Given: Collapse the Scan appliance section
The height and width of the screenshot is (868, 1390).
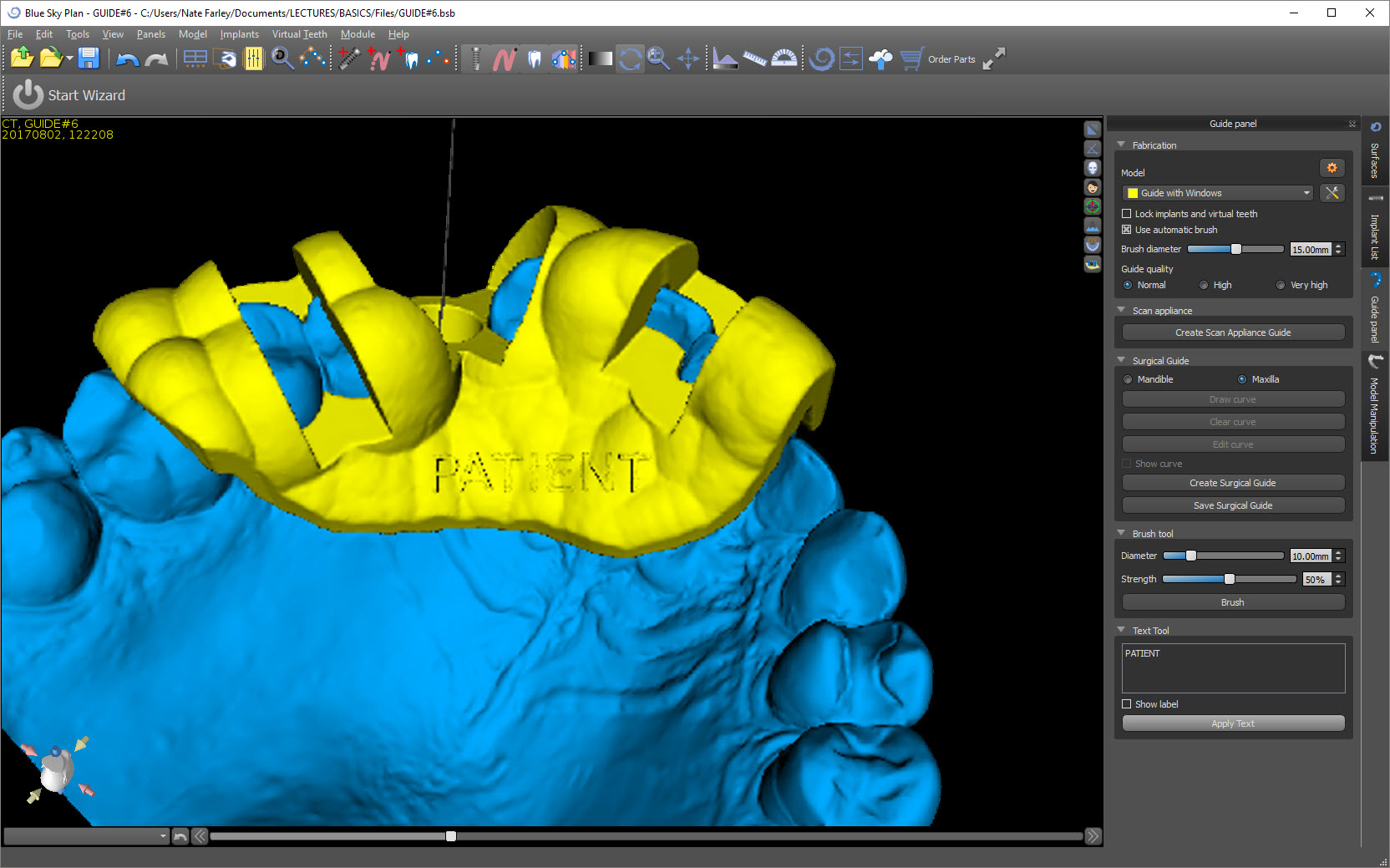Looking at the screenshot, I should pos(1121,310).
